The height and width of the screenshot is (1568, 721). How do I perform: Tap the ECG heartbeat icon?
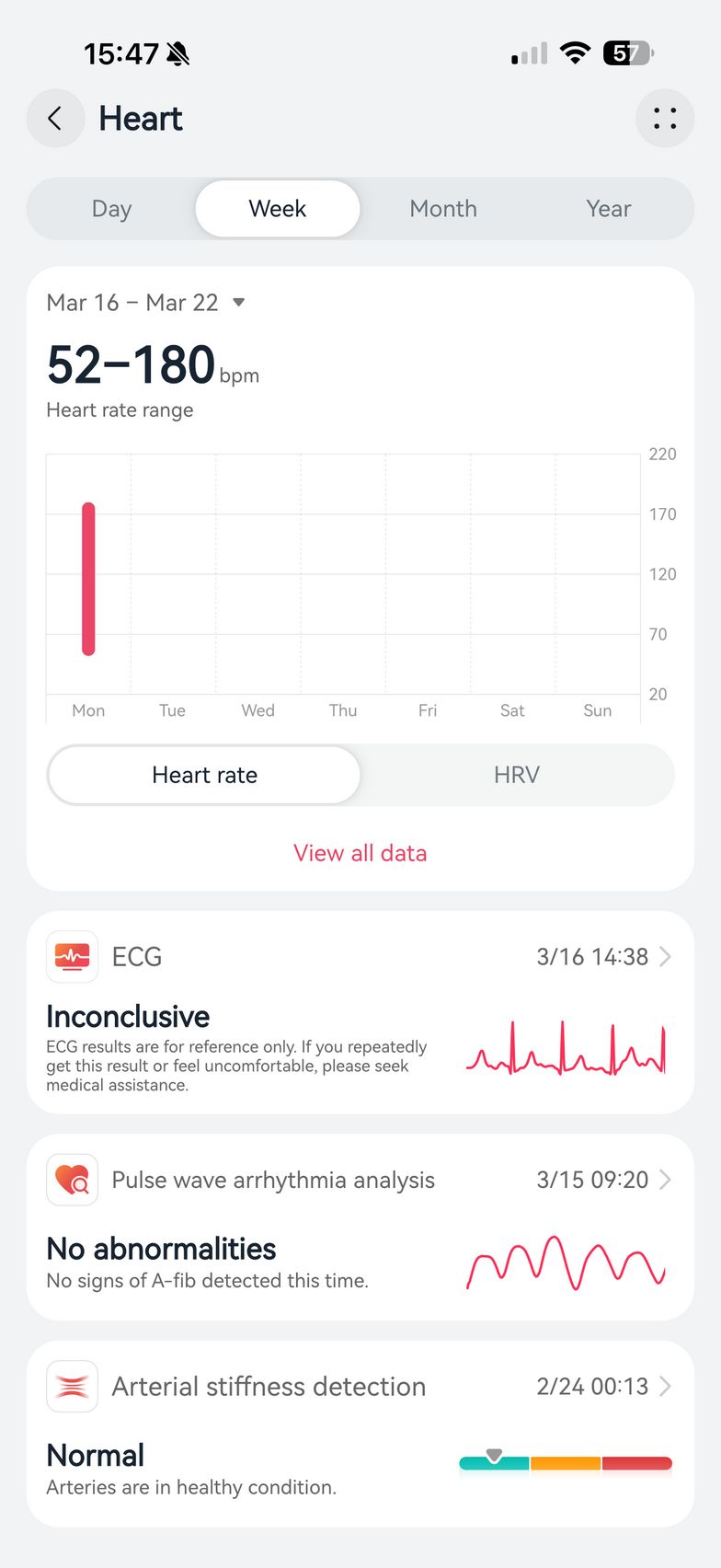point(72,957)
